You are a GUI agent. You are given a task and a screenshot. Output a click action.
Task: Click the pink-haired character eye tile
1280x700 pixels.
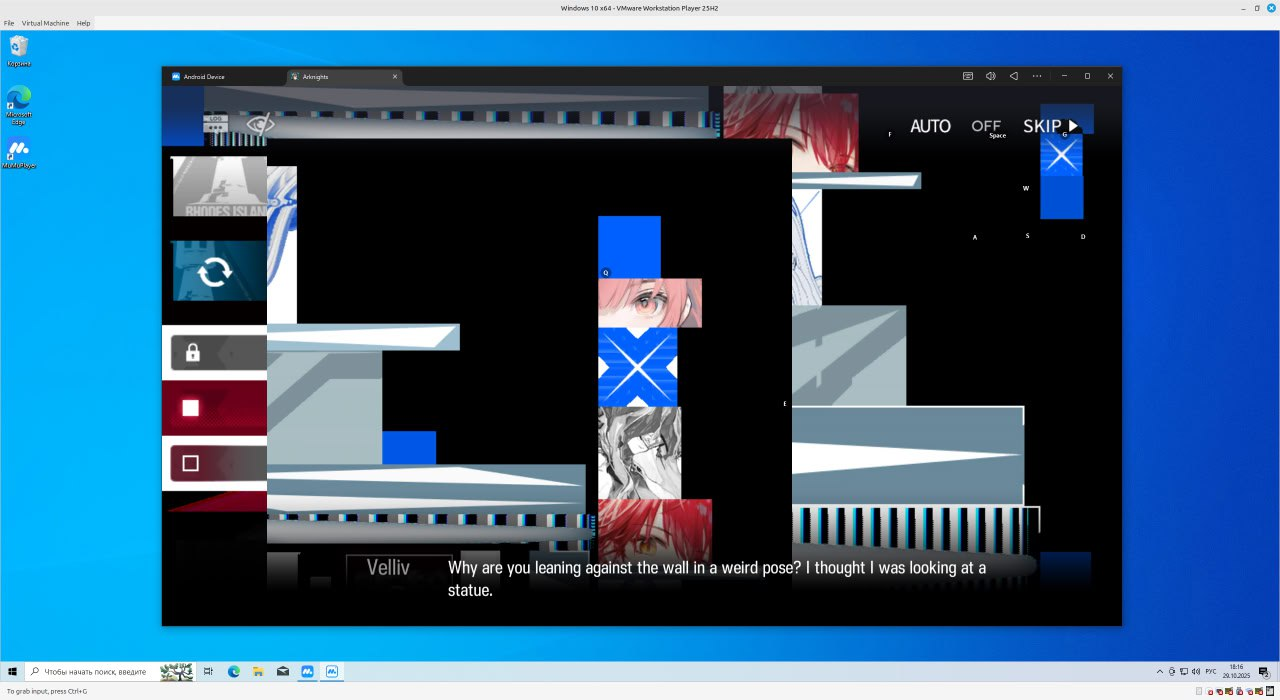[650, 303]
